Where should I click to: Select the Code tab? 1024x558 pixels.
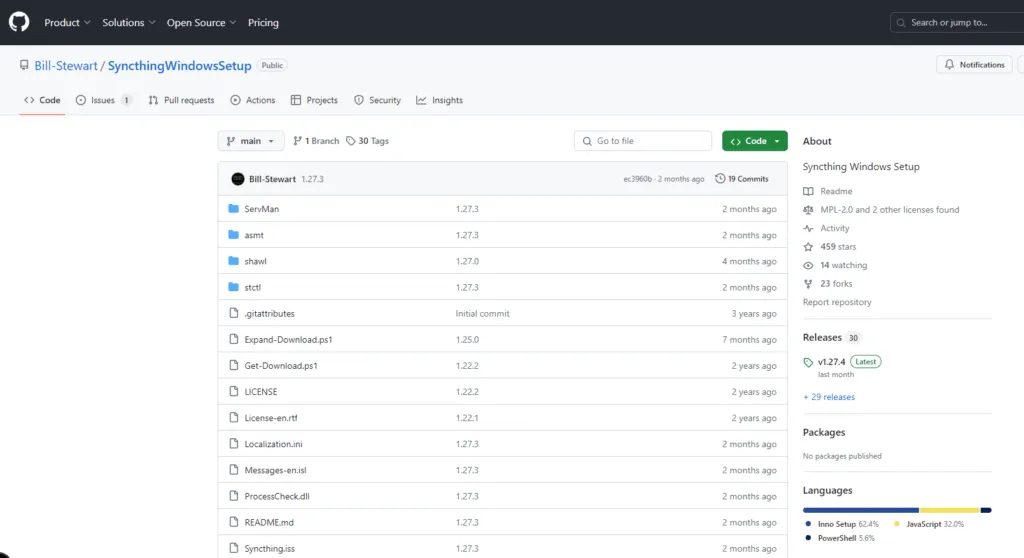coord(42,100)
